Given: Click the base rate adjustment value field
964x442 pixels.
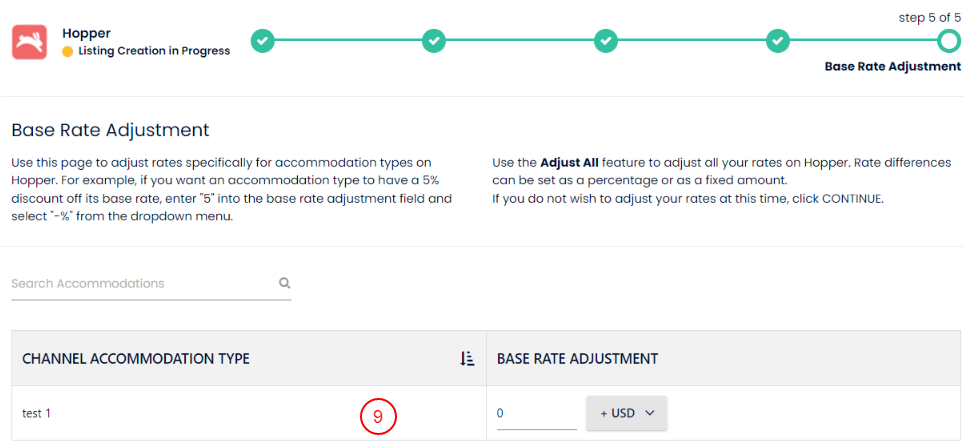Looking at the screenshot, I should click(536, 413).
